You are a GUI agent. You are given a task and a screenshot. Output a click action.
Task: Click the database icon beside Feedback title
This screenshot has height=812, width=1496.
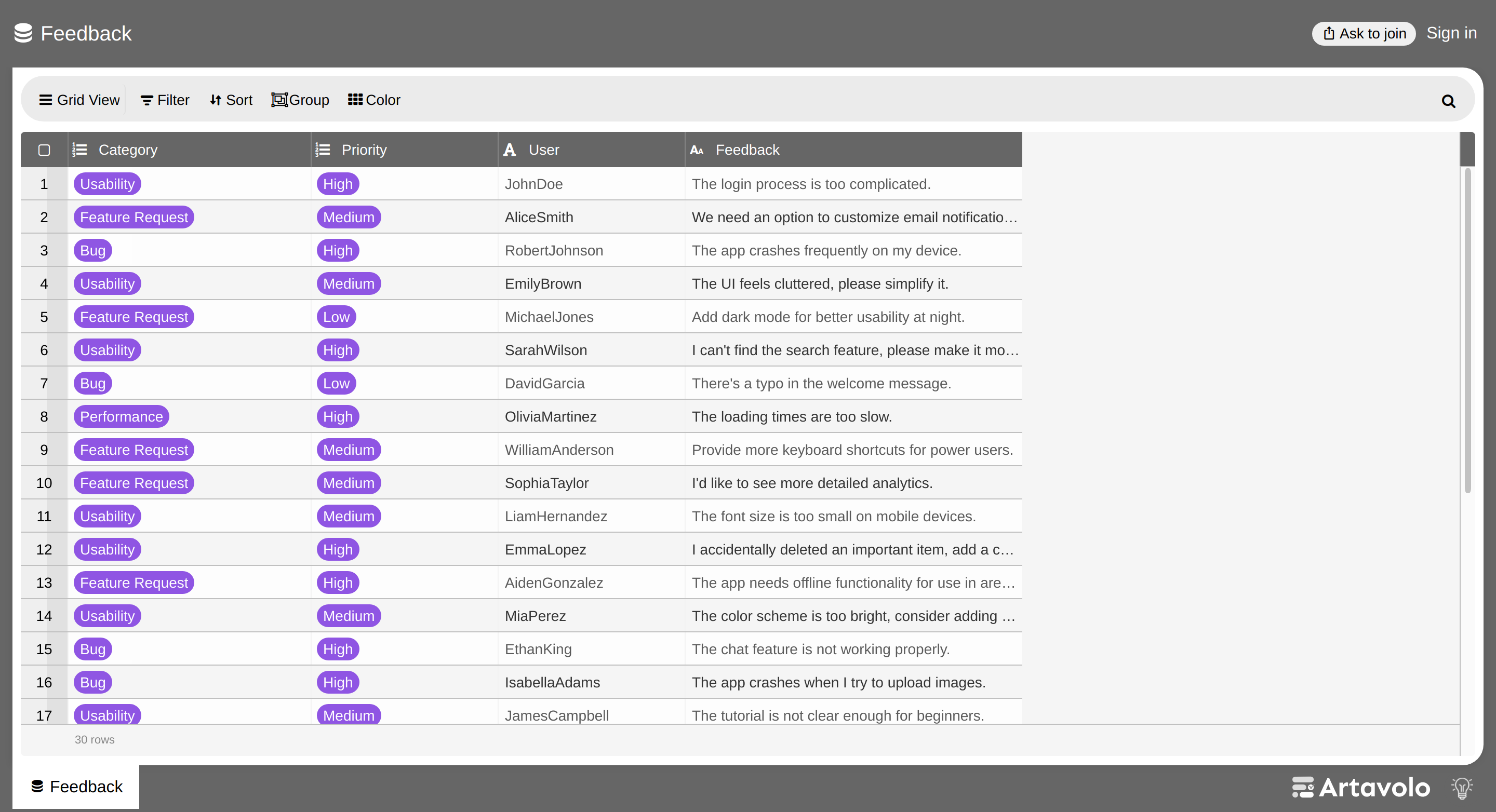click(x=23, y=33)
